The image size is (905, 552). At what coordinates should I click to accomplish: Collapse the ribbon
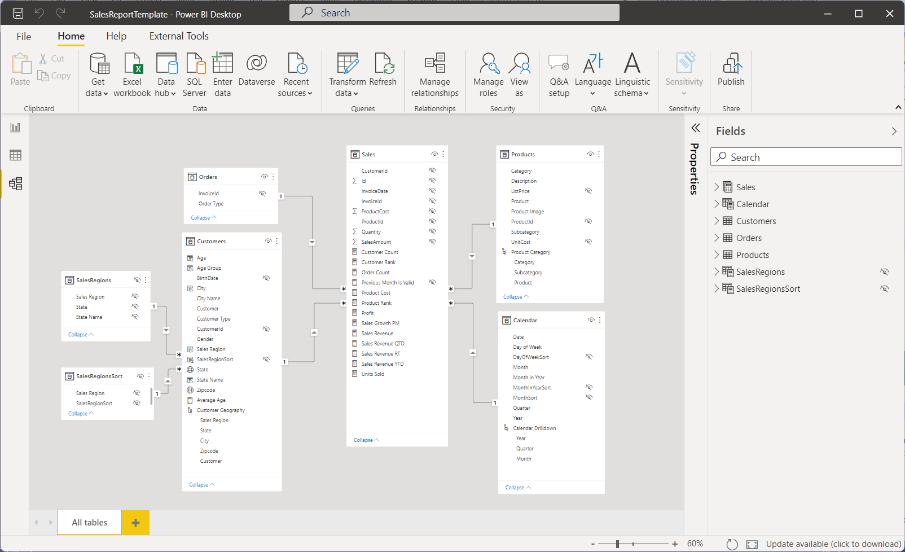pos(898,107)
